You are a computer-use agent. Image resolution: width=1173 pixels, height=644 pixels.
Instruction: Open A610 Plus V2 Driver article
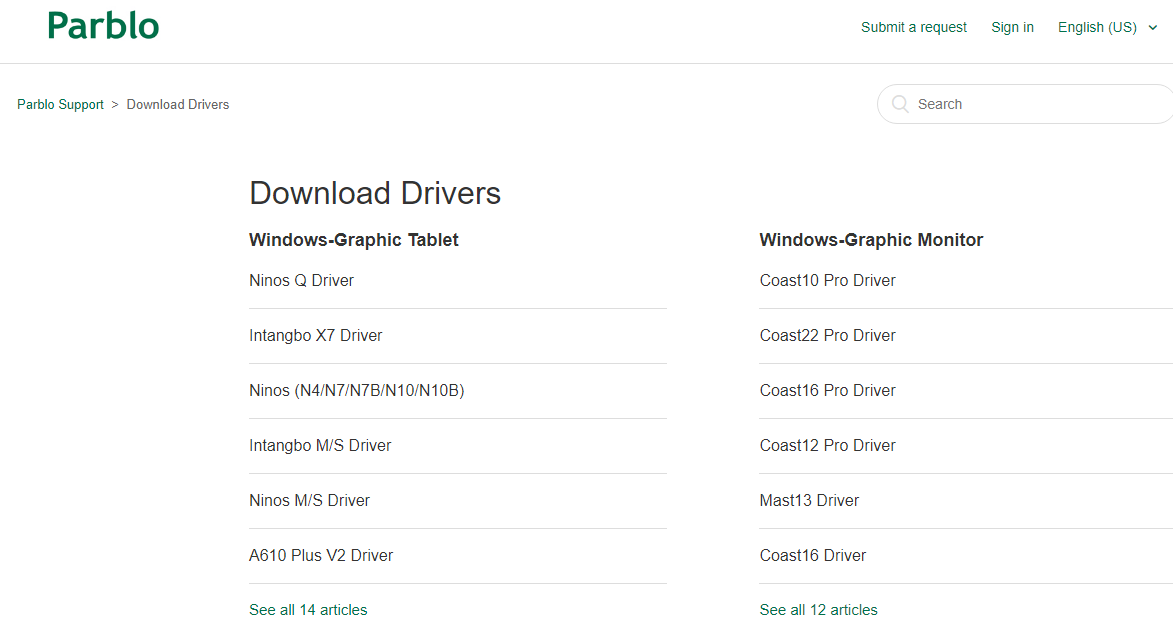(321, 555)
